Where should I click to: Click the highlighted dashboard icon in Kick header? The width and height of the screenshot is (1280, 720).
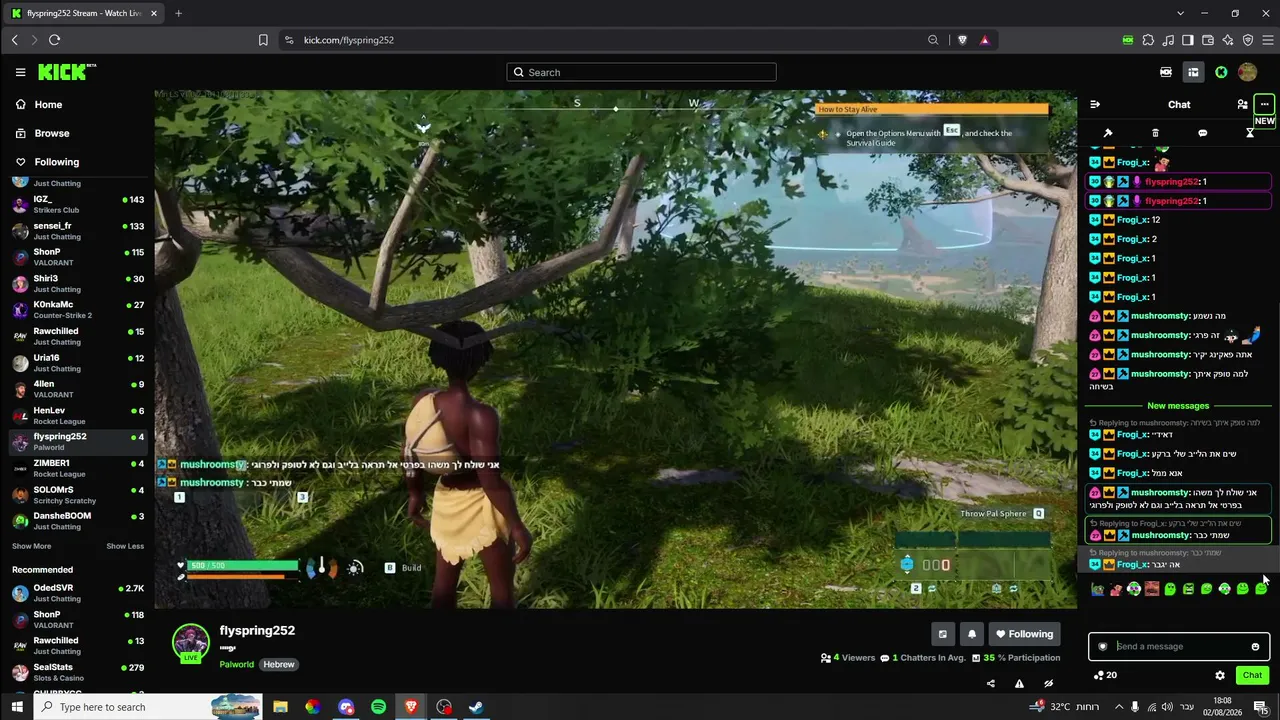click(1193, 72)
